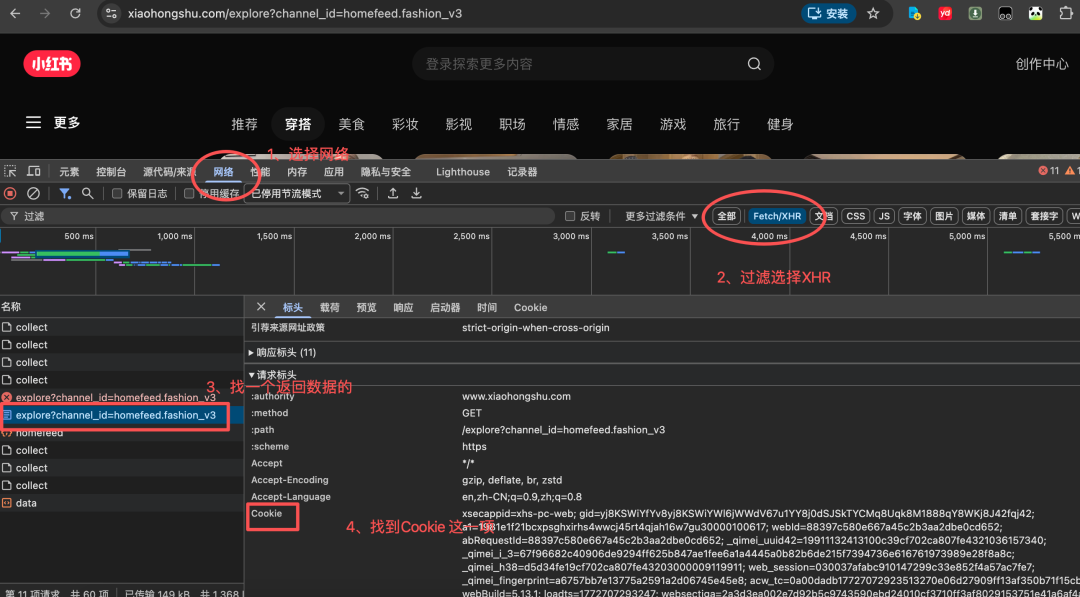The width and height of the screenshot is (1080, 597).
Task: Open the black glasses extension icon
Action: 1006,13
